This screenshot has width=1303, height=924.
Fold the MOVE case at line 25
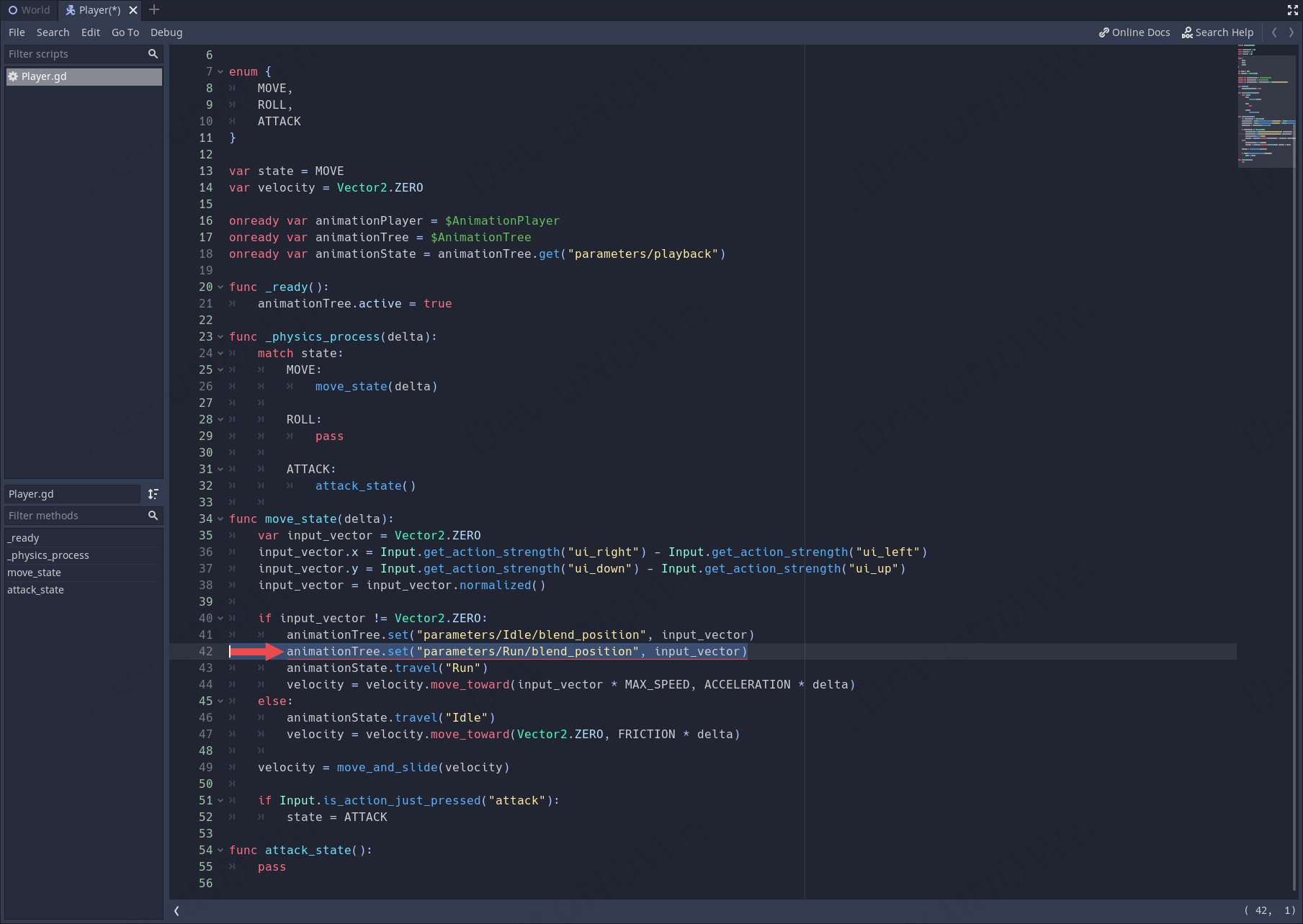point(220,370)
